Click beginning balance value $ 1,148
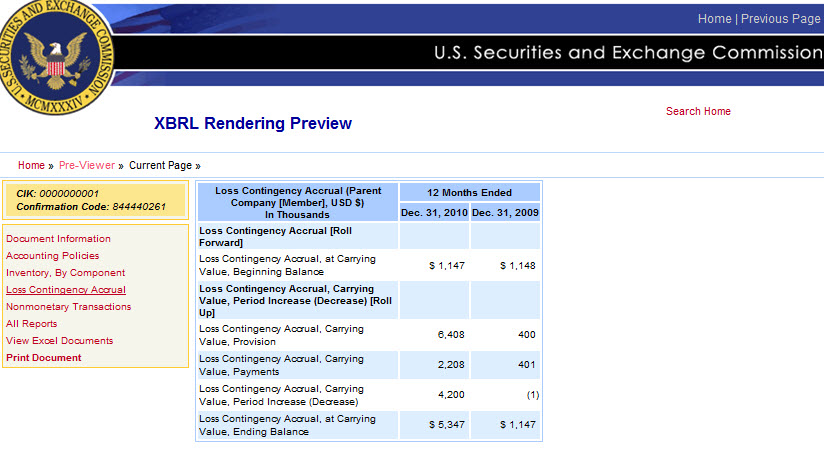Viewport: 824px width, 463px height. 518,265
